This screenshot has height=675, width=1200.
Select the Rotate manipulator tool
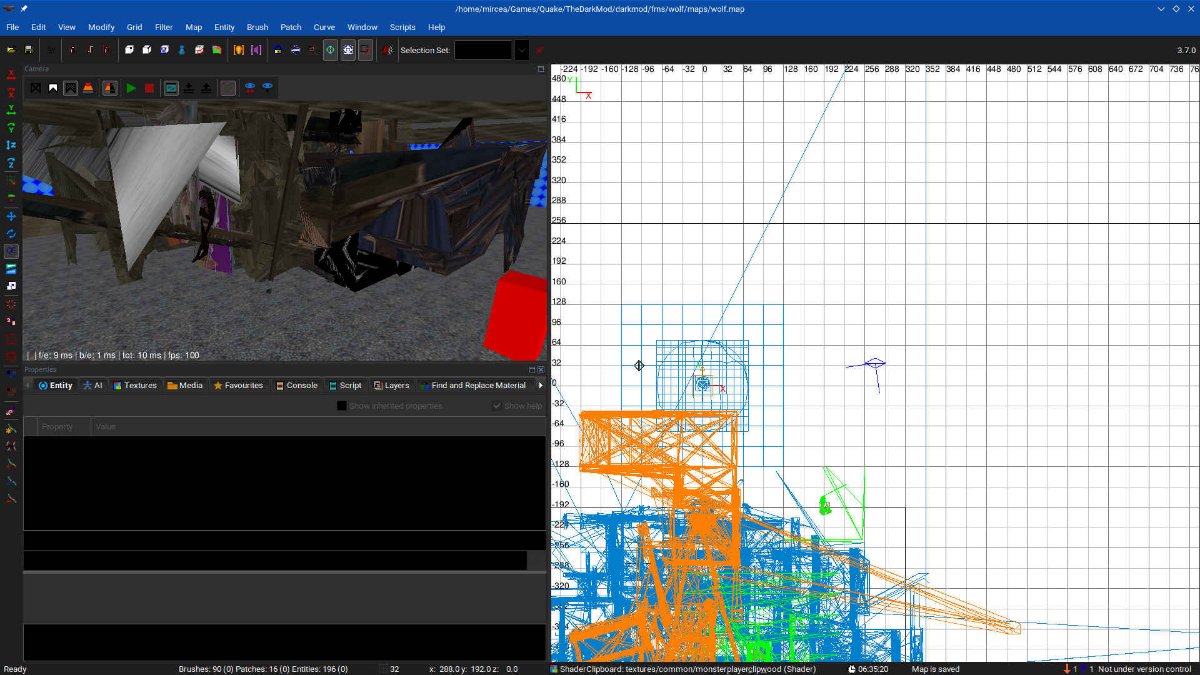11,234
